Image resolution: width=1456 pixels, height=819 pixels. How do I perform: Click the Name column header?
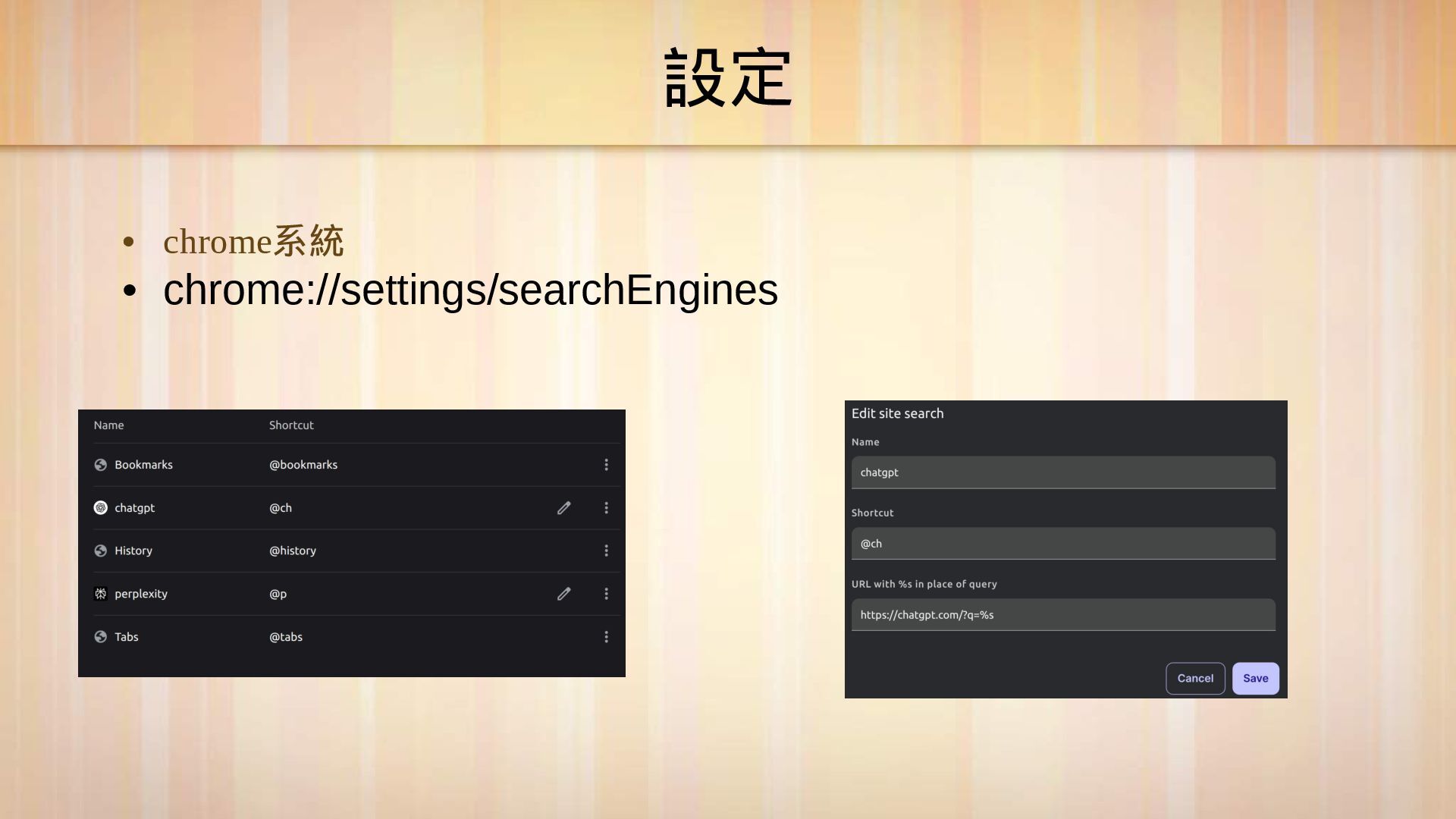pos(108,425)
